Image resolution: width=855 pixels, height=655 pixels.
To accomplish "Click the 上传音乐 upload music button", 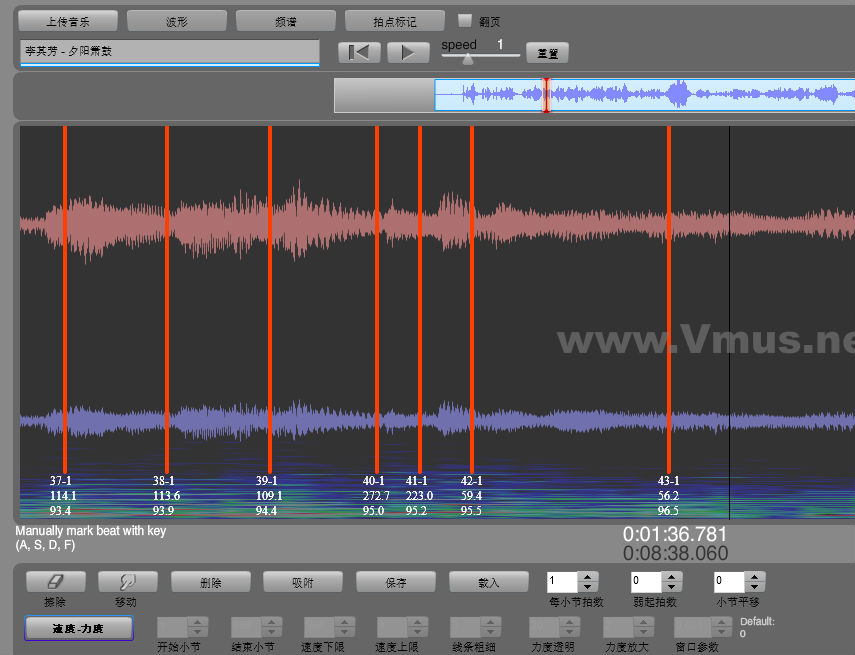I will pyautogui.click(x=68, y=21).
